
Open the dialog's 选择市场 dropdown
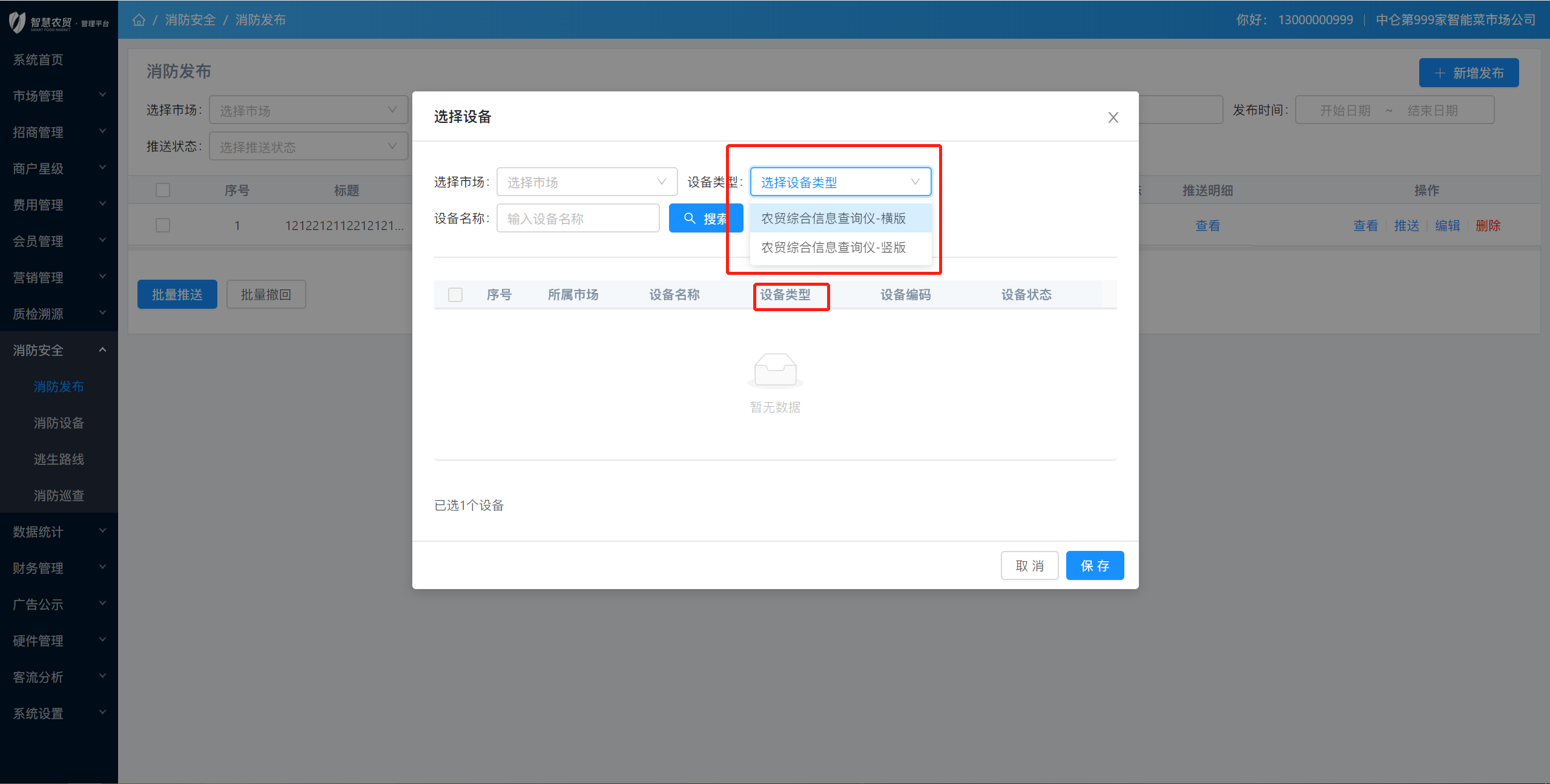click(586, 182)
